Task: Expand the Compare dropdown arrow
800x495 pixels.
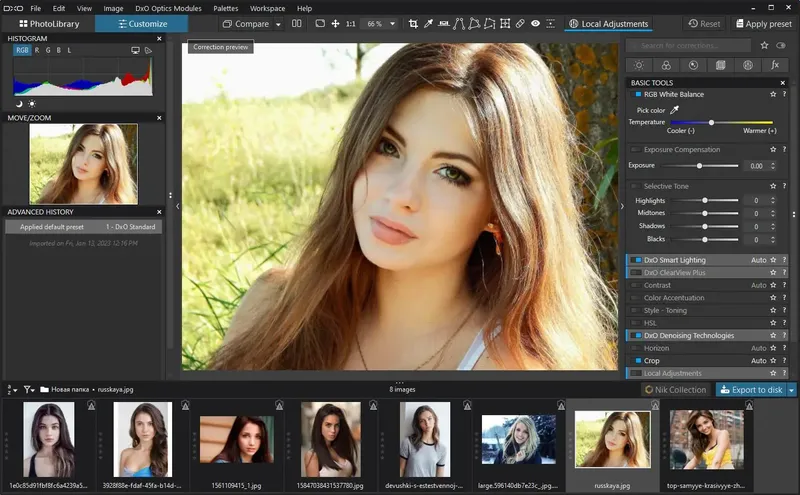Action: point(276,23)
